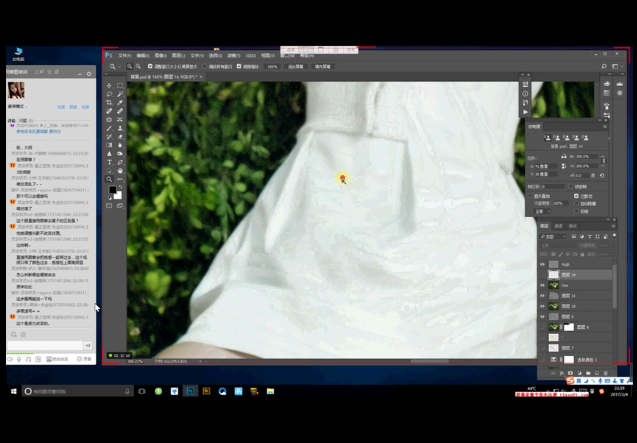This screenshot has width=637, height=443.
Task: Select the Brush tool in toolbox
Action: [x=109, y=128]
